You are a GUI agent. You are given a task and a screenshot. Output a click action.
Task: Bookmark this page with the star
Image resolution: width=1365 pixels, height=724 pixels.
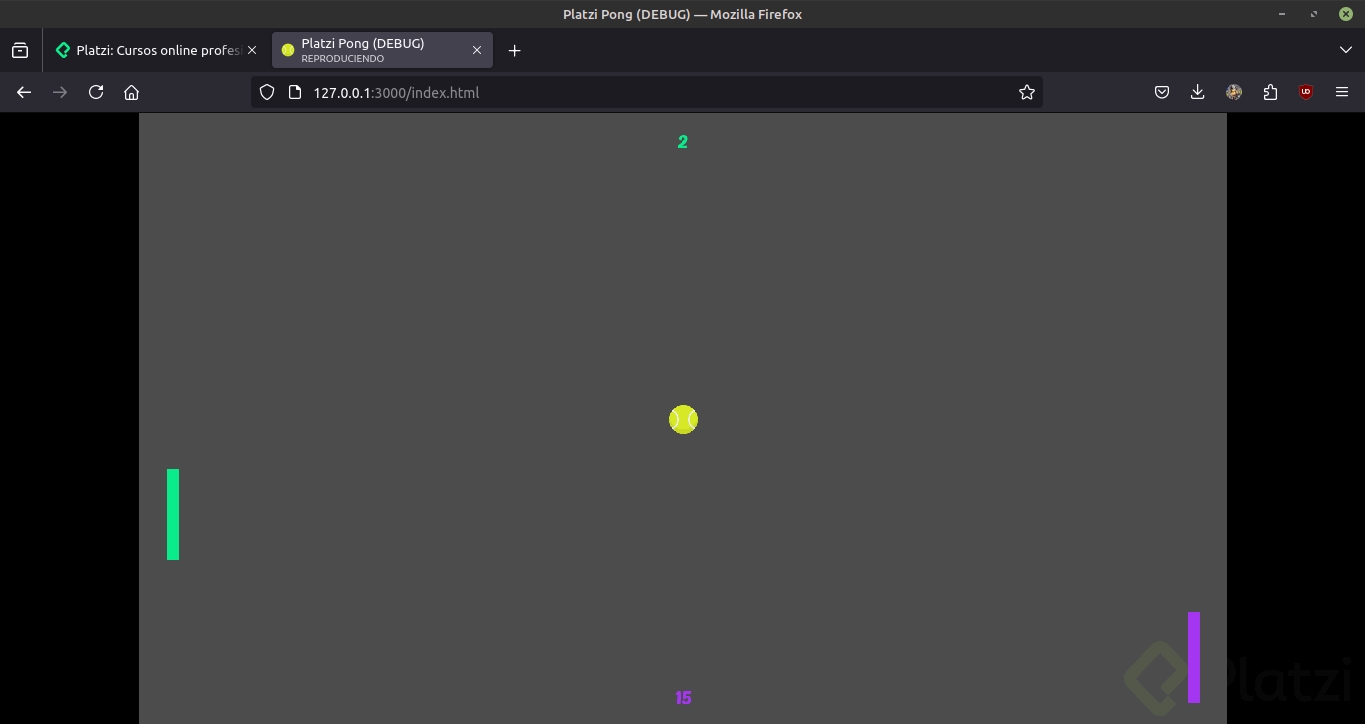[1026, 92]
